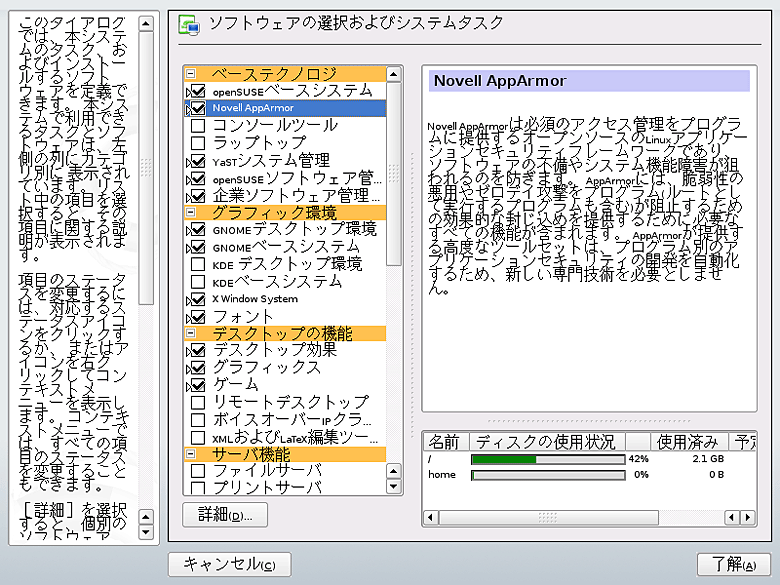
Task: Uncheck the デスクトップ効果 checkbox
Action: point(198,350)
